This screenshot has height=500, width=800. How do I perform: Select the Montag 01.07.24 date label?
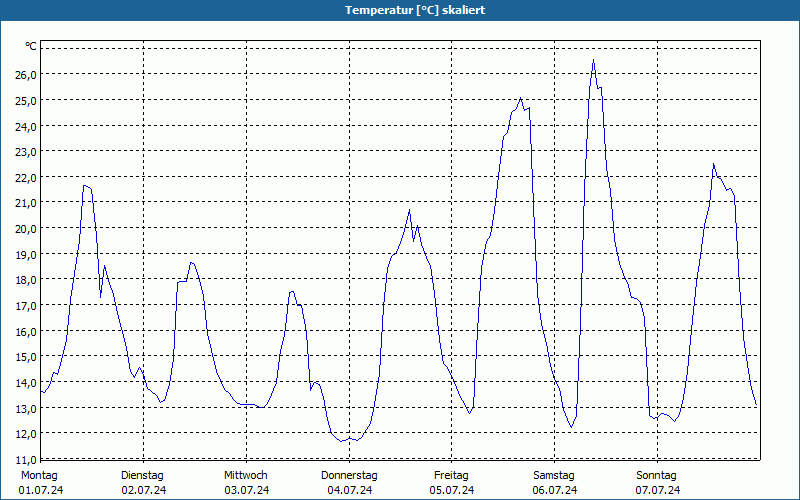click(41, 483)
